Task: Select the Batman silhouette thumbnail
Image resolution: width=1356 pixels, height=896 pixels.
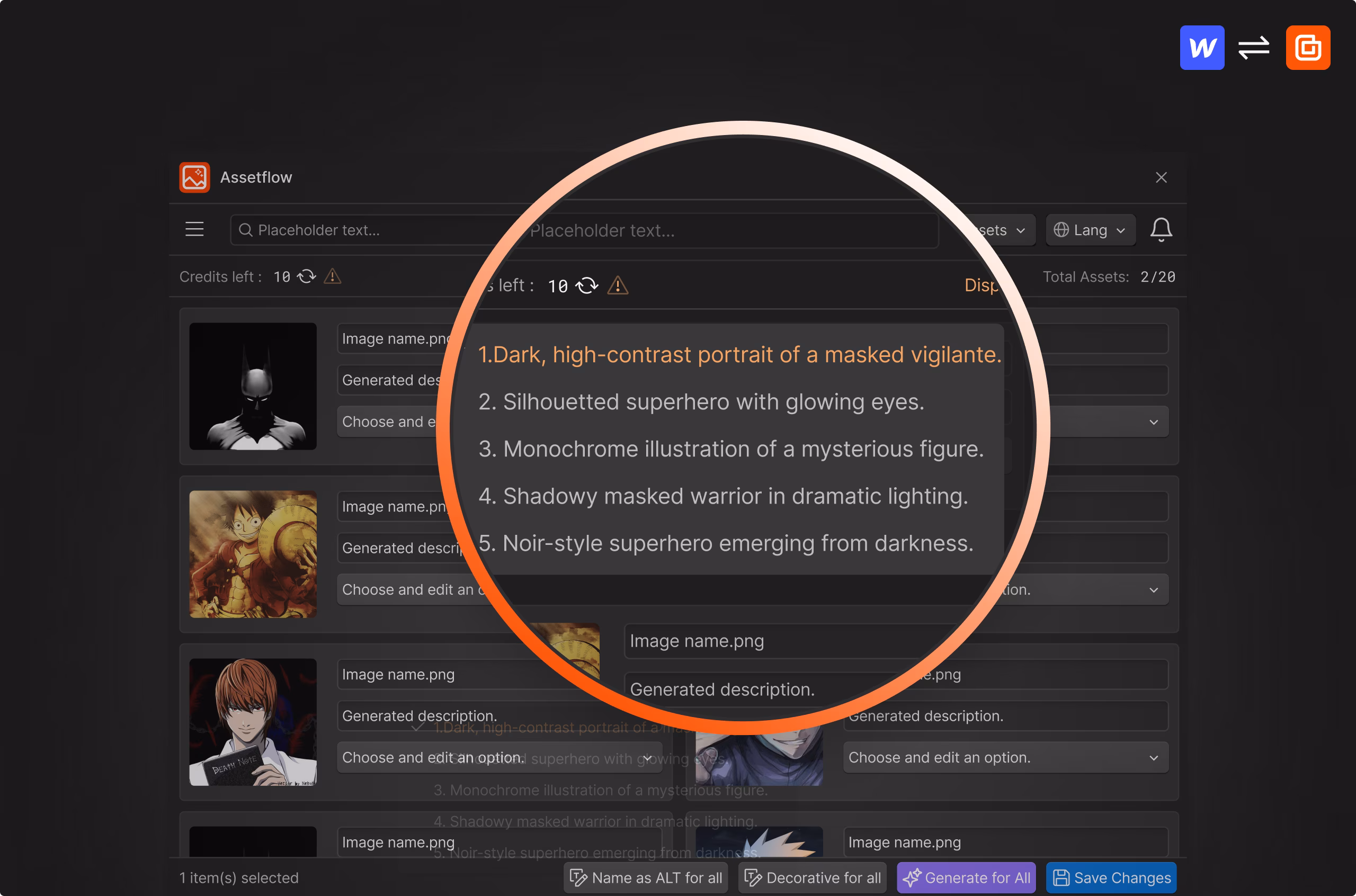Action: coord(253,386)
